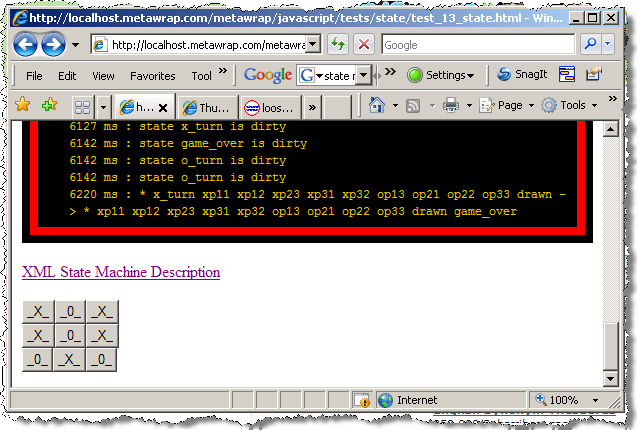Click the browser Back arrow button
The image size is (637, 430).
[x=27, y=44]
